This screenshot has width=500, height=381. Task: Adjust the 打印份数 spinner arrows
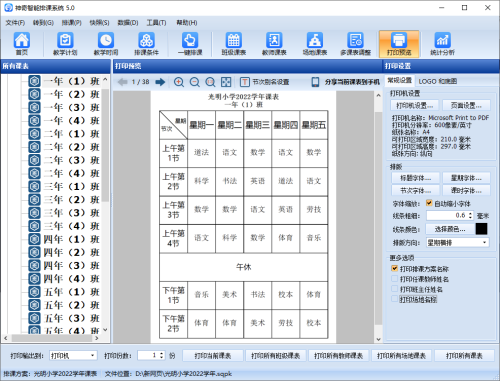(x=162, y=355)
